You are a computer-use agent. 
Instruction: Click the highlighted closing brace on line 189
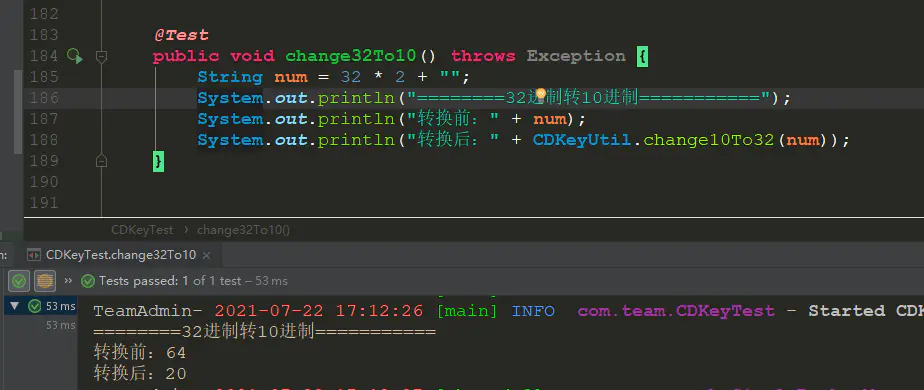(158, 161)
